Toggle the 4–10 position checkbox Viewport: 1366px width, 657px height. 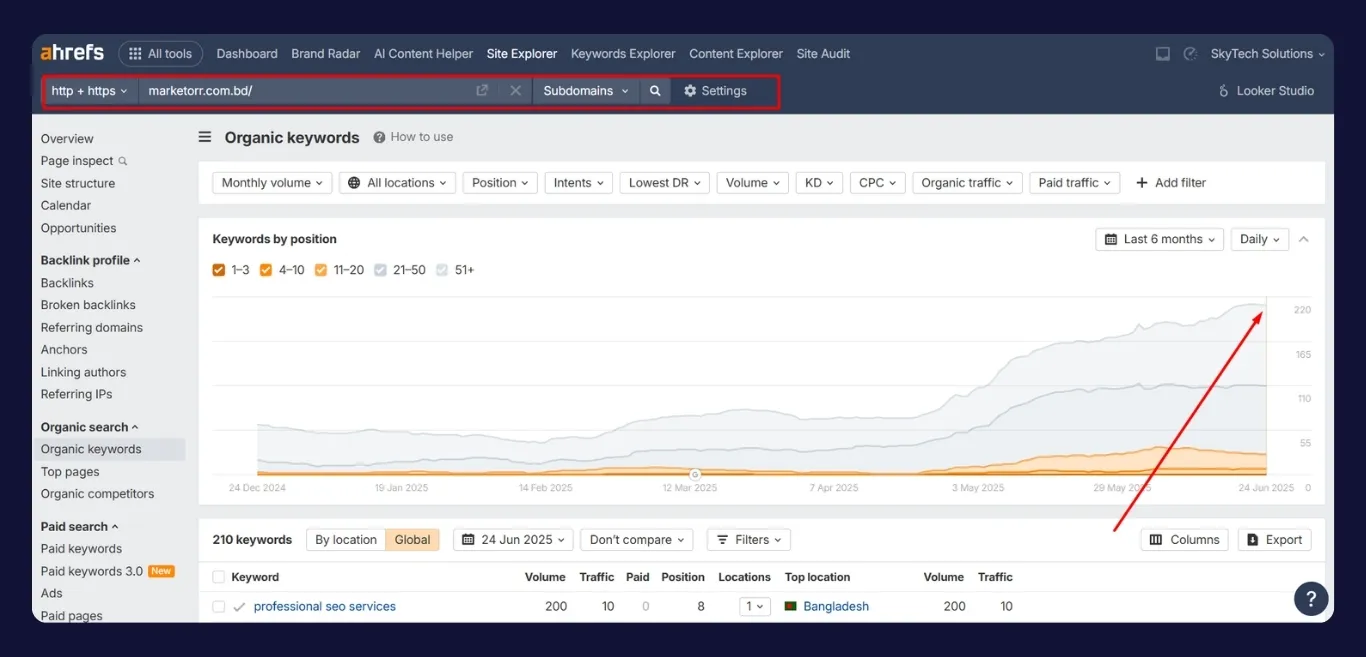coord(266,270)
